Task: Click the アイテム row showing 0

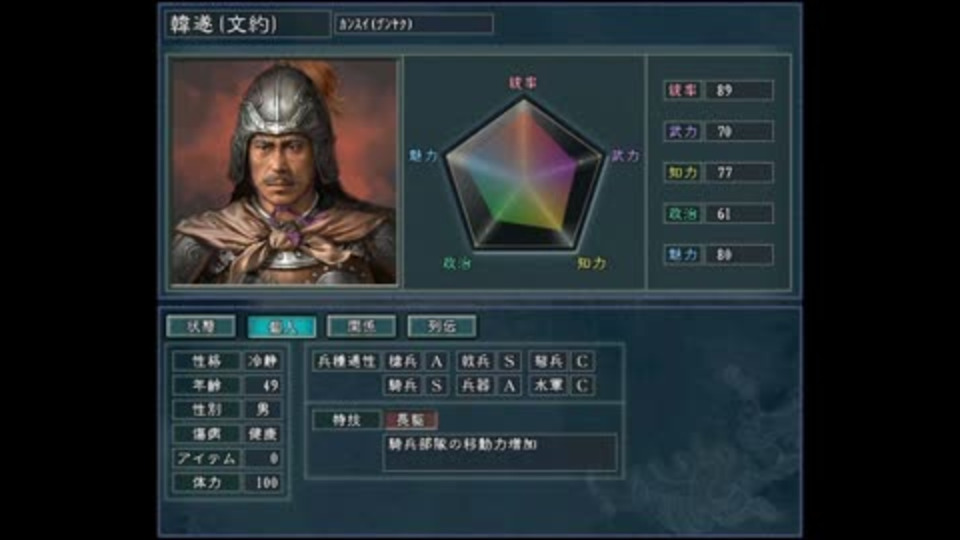Action: pyautogui.click(x=227, y=459)
